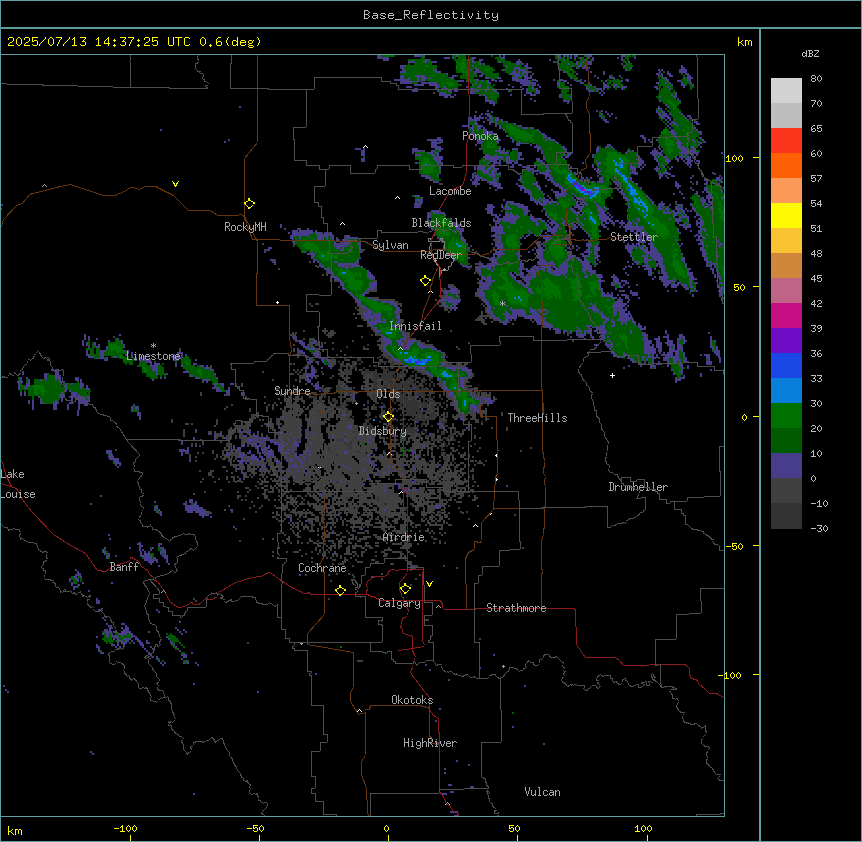Pick the bright yellow 51-54 dBZ legend swatch
The image size is (862, 842).
(x=786, y=216)
